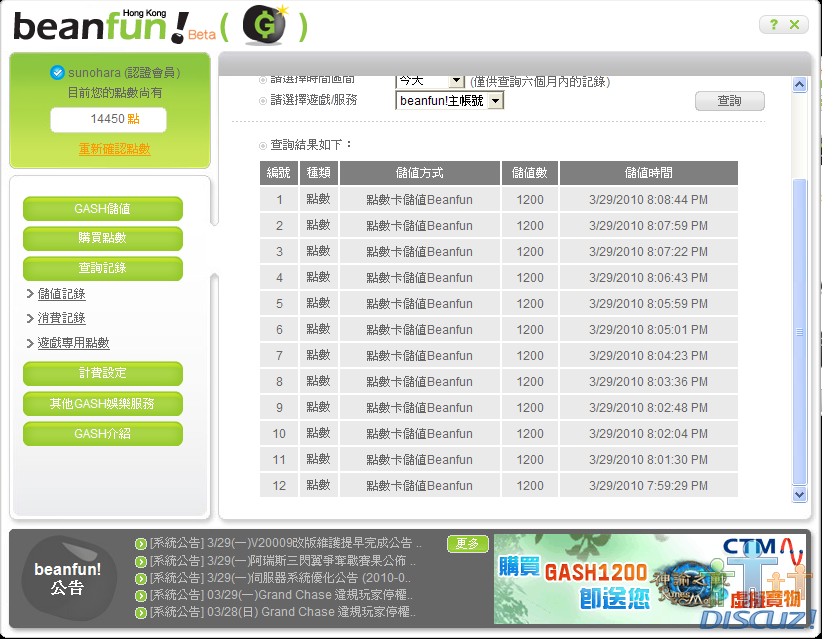The height and width of the screenshot is (639, 822).
Task: Click time cell 3/29/2010 8:05:01 PM
Action: click(648, 330)
